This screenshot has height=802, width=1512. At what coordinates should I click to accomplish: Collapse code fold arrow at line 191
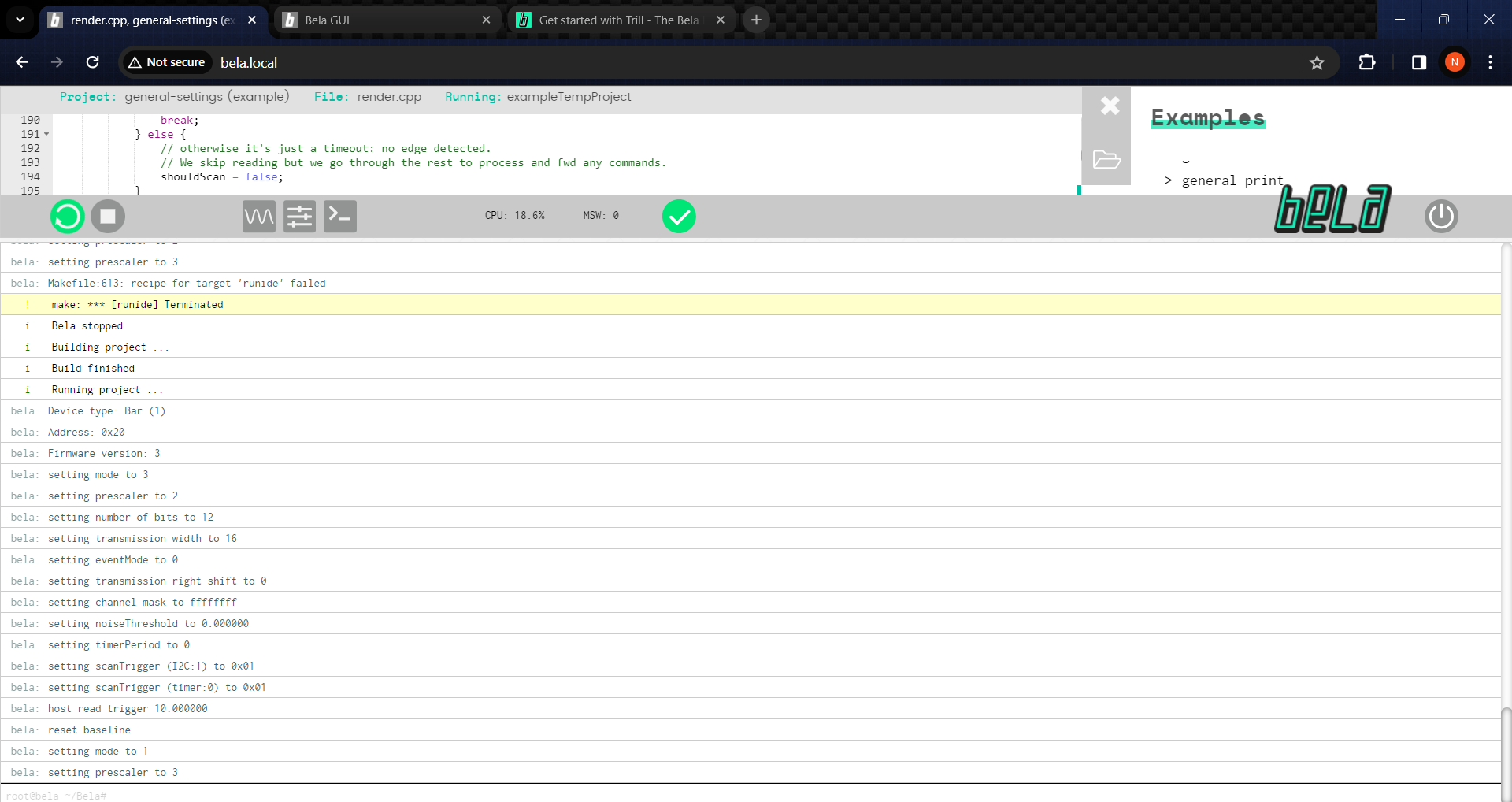46,135
